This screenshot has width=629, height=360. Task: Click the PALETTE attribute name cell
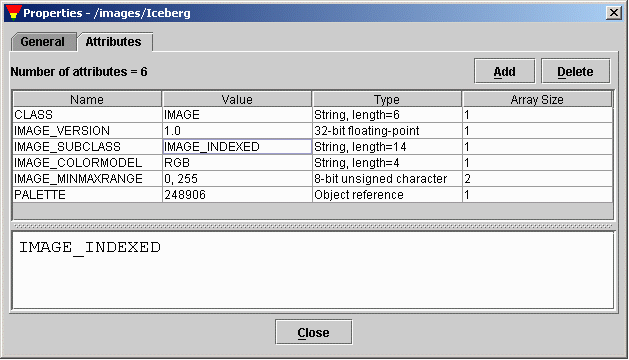87,195
